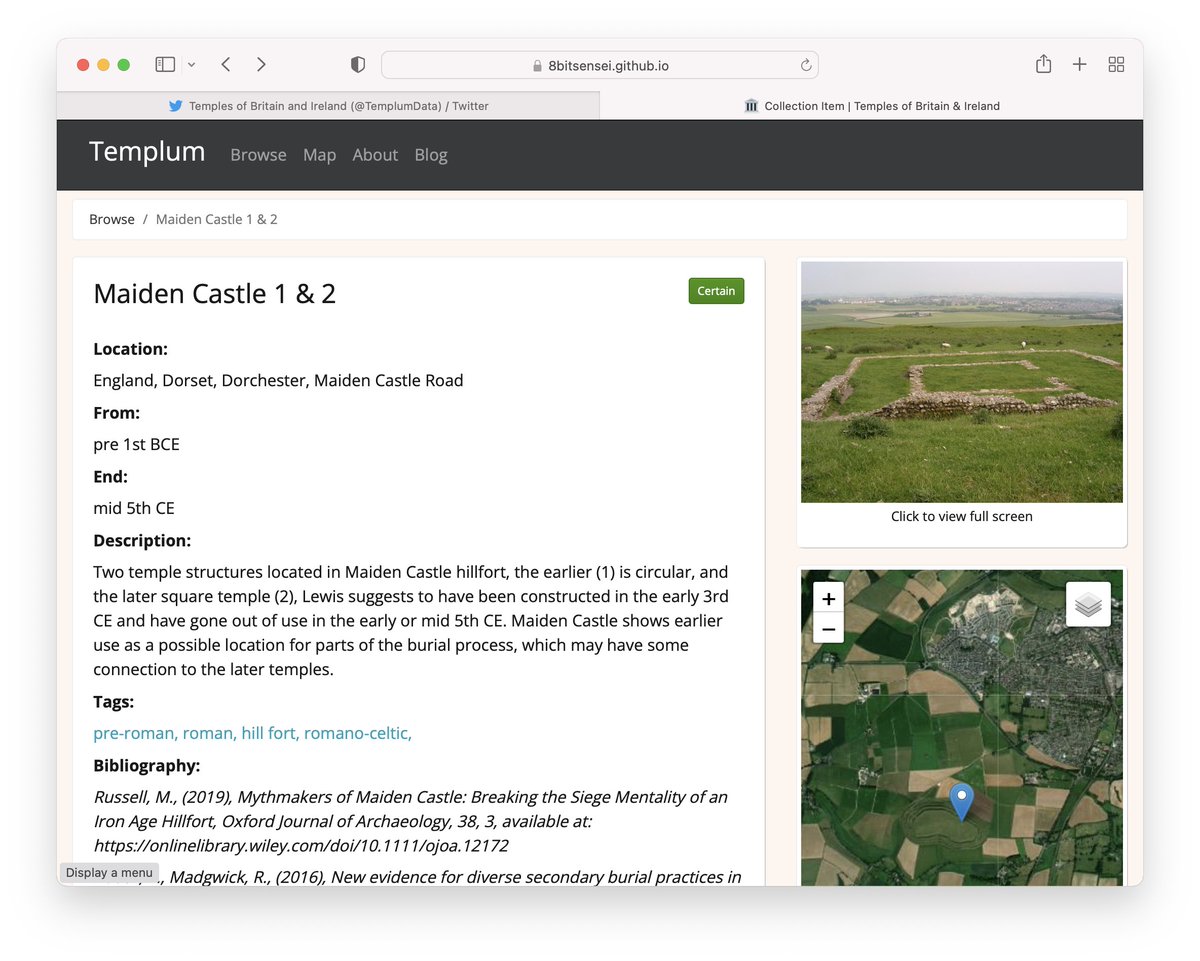
Task: Switch to the TemplumData Twitter tab
Action: (x=328, y=105)
